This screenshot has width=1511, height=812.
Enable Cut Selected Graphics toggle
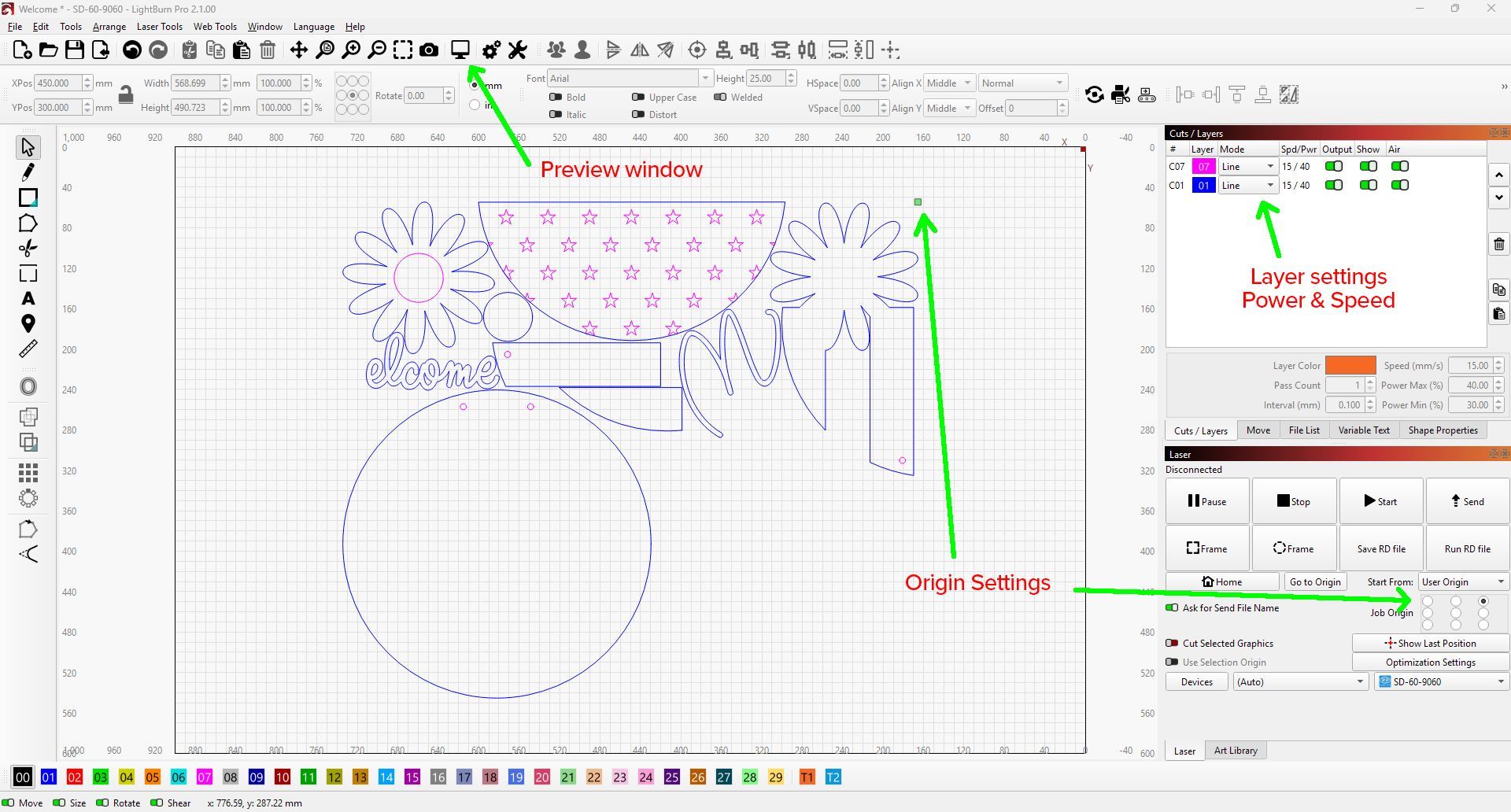click(1173, 643)
